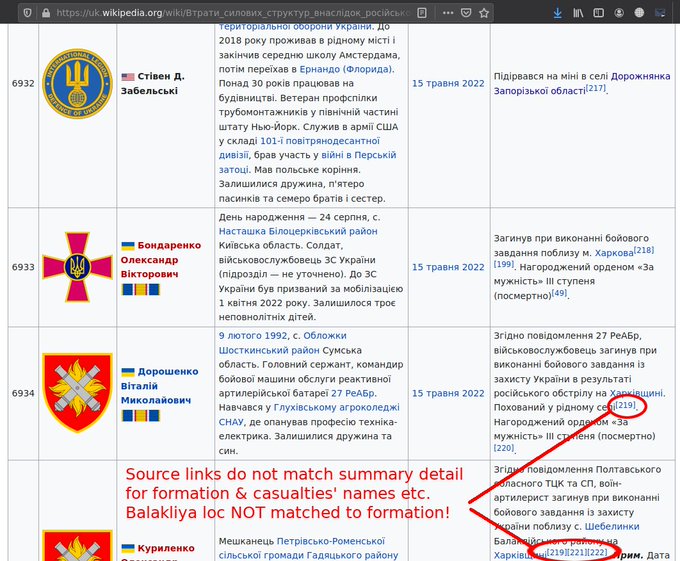Open link війні в Перській затоці
This screenshot has height=561, width=680.
point(307,162)
